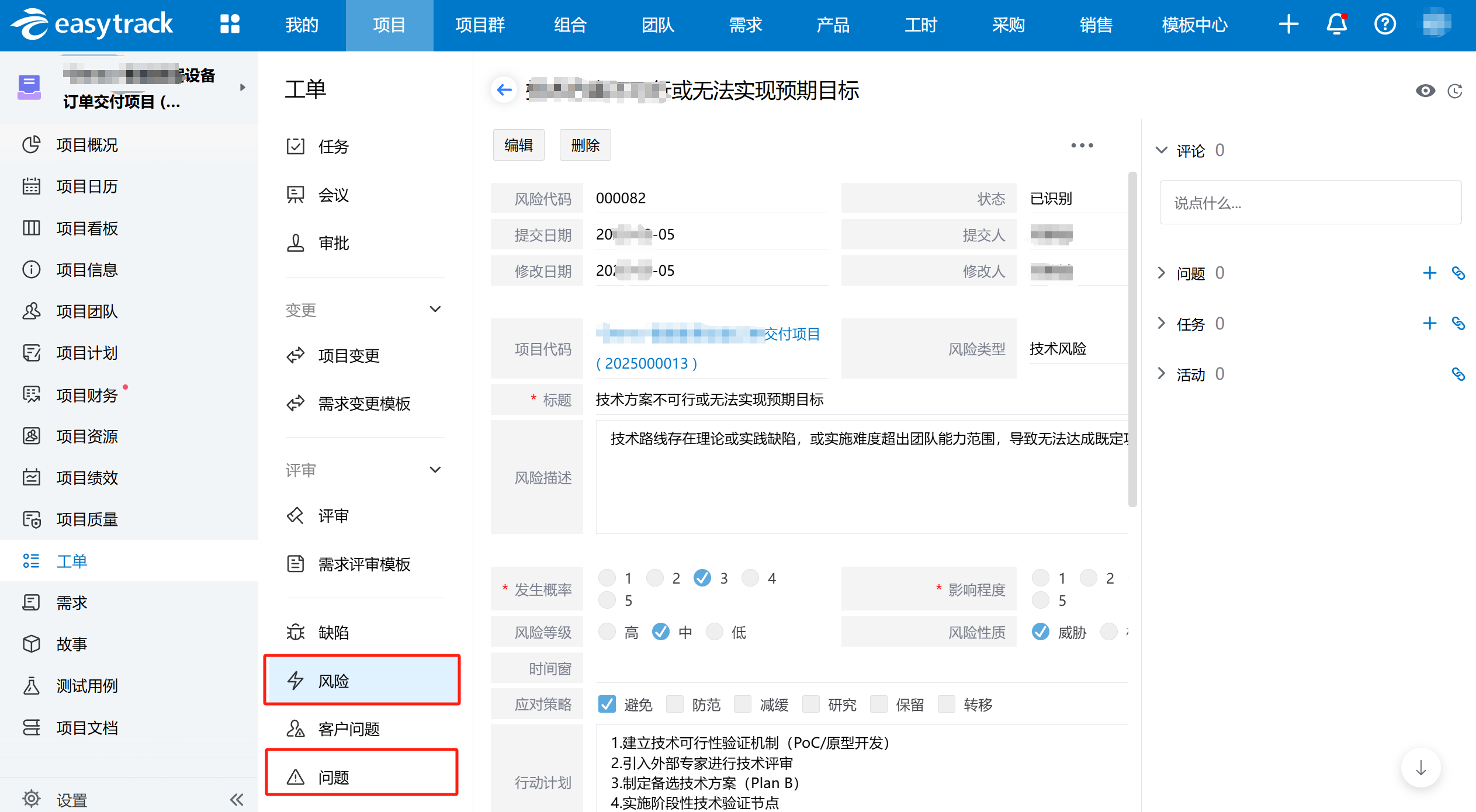Click the back arrow beside the title

[504, 90]
